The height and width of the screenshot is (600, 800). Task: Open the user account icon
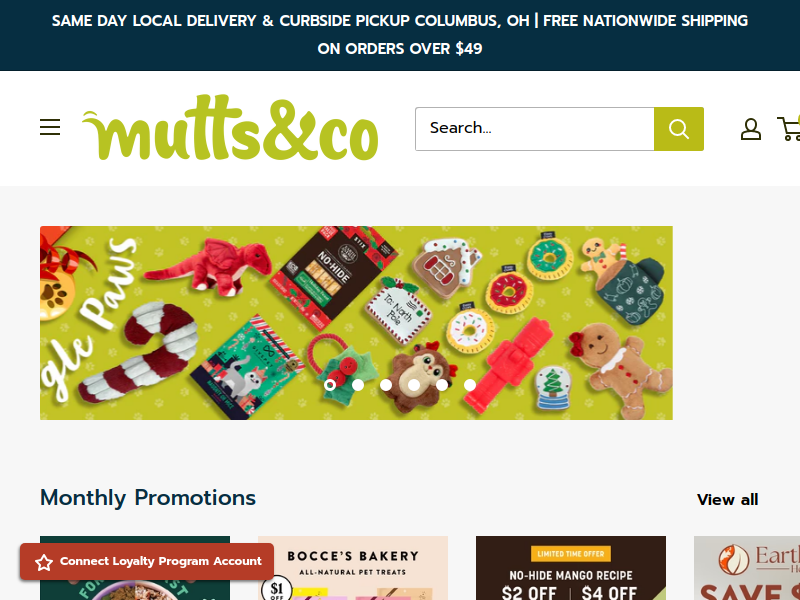pos(751,129)
